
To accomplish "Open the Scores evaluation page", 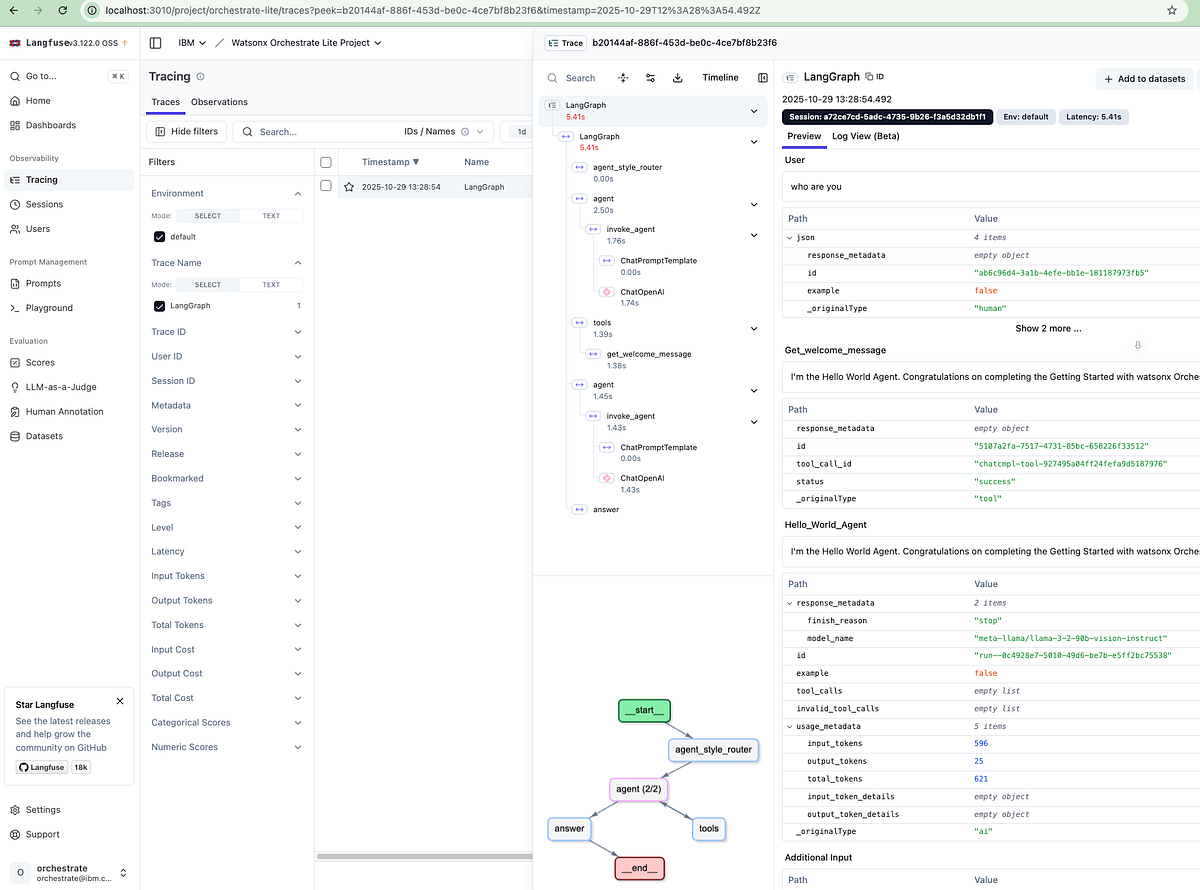I will point(40,363).
